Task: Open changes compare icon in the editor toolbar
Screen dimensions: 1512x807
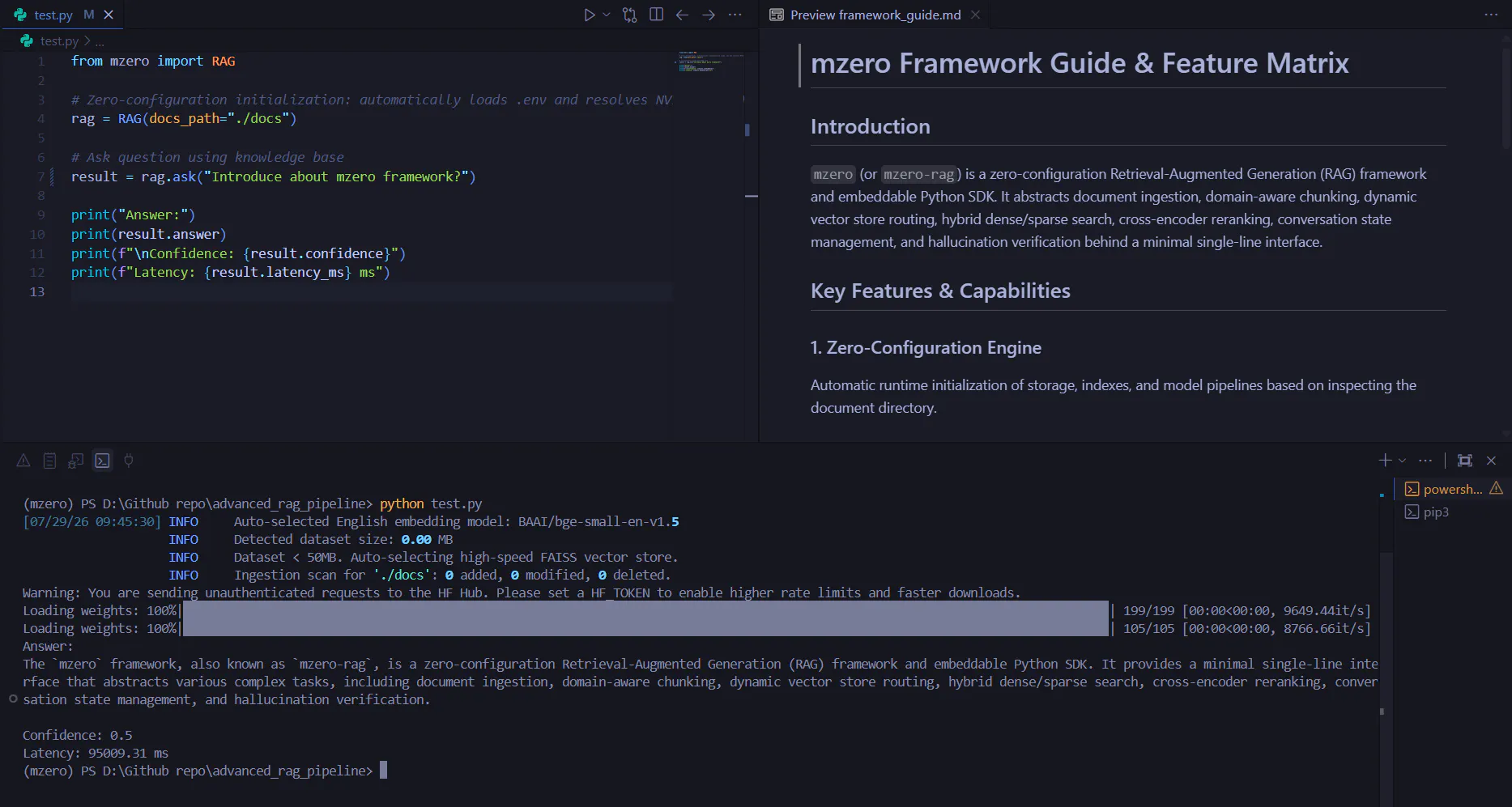Action: tap(629, 15)
